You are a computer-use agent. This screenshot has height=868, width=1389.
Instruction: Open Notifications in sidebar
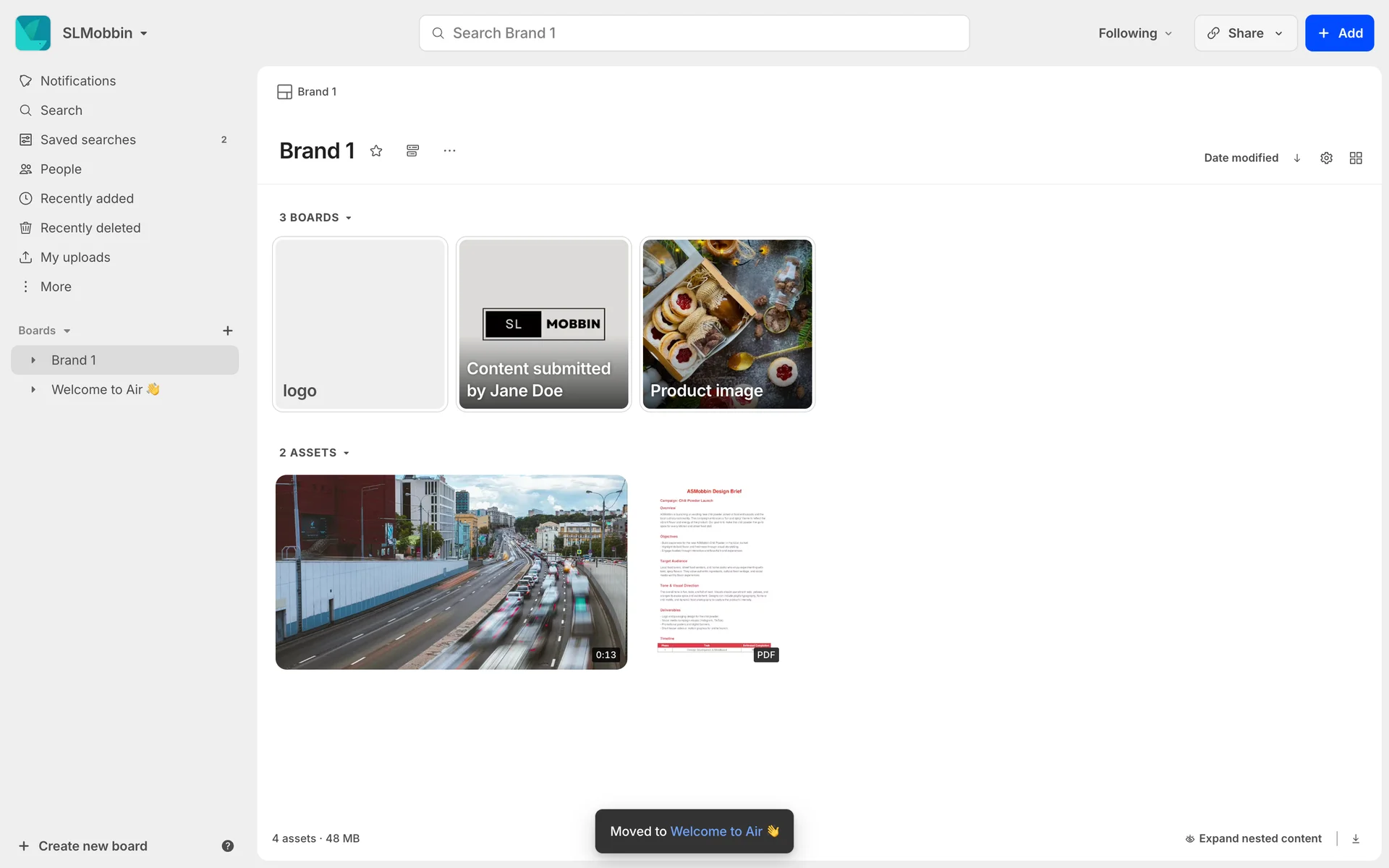pyautogui.click(x=77, y=81)
